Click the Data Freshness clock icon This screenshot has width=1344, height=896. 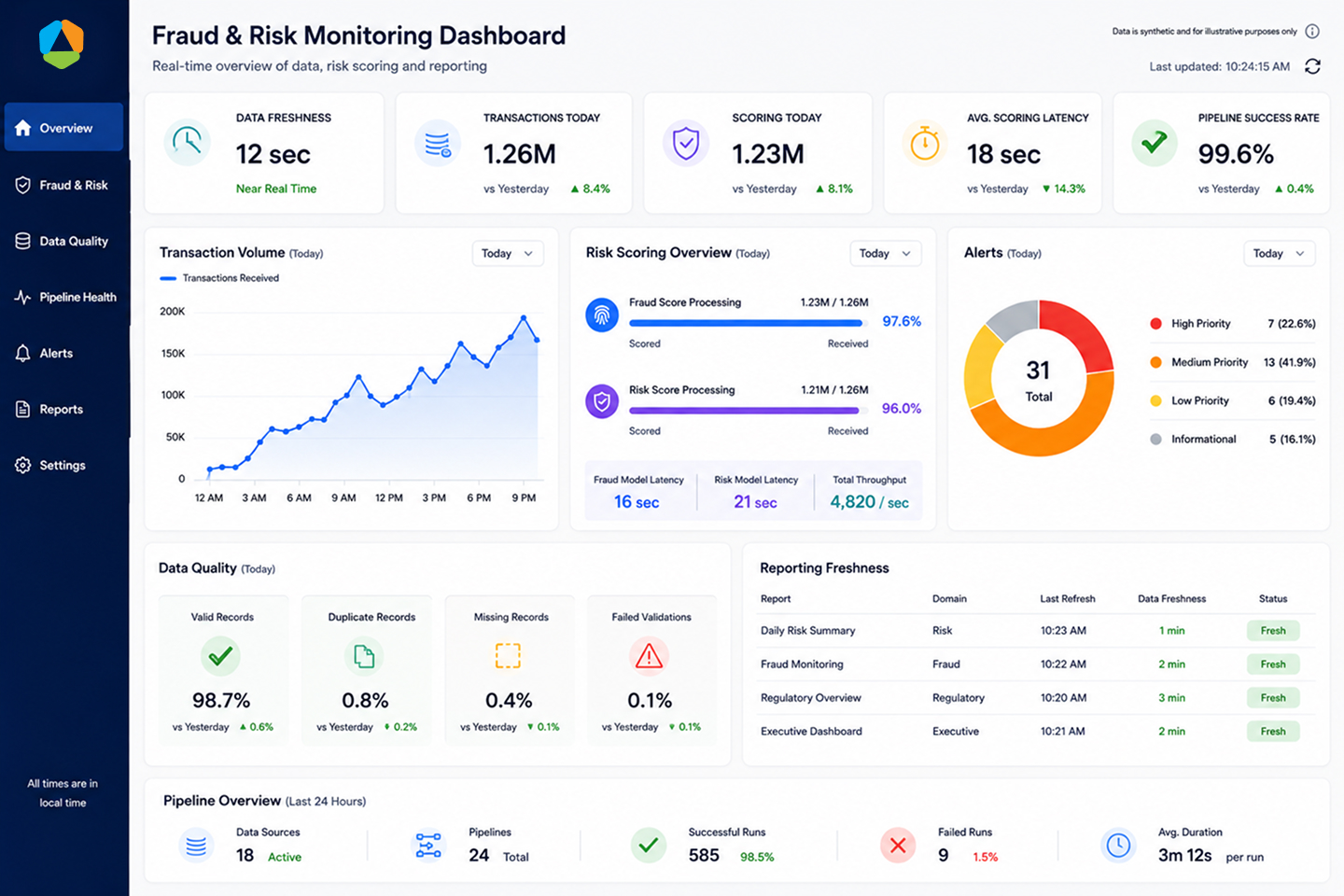187,142
